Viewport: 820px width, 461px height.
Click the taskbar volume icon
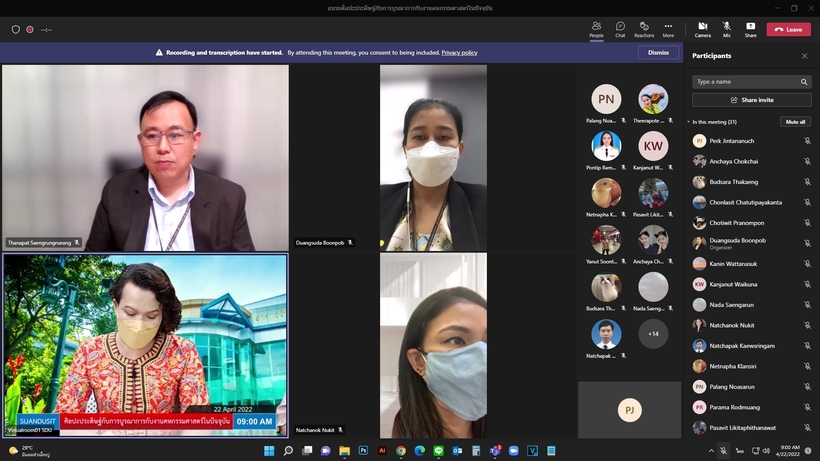tap(766, 451)
